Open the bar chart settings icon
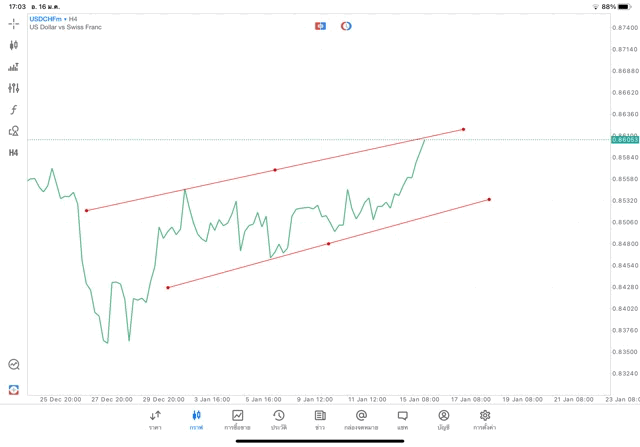Viewport: 640px width, 447px height. point(14,67)
